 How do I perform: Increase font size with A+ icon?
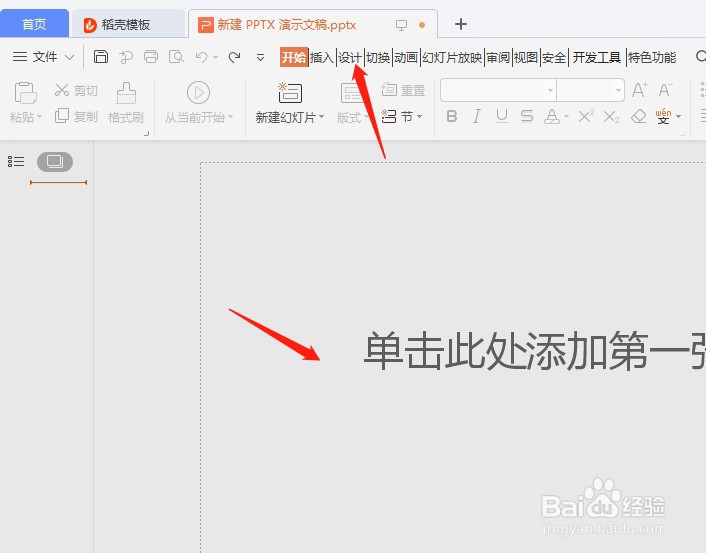click(x=639, y=90)
